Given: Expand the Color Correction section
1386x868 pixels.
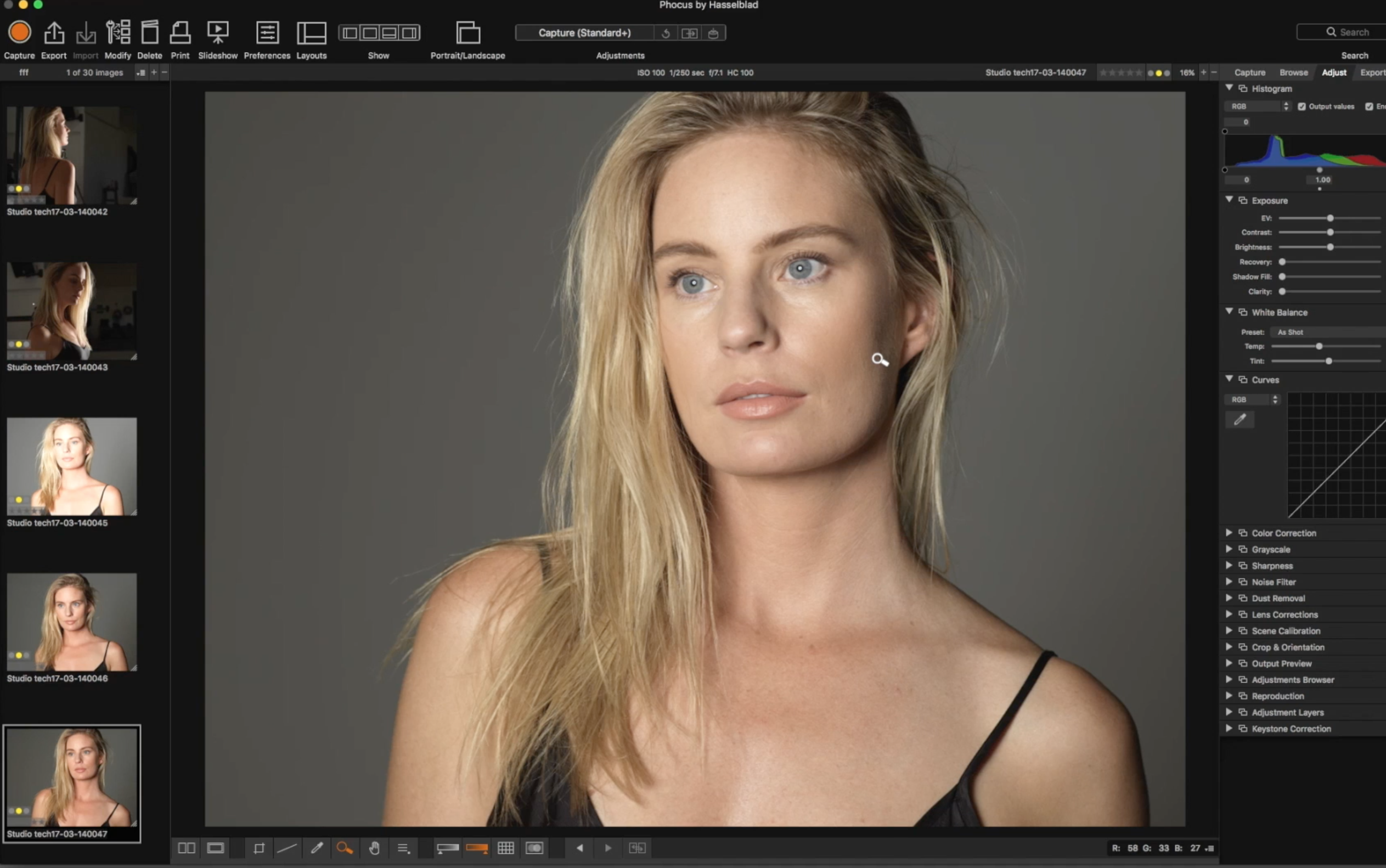Looking at the screenshot, I should click(x=1229, y=533).
